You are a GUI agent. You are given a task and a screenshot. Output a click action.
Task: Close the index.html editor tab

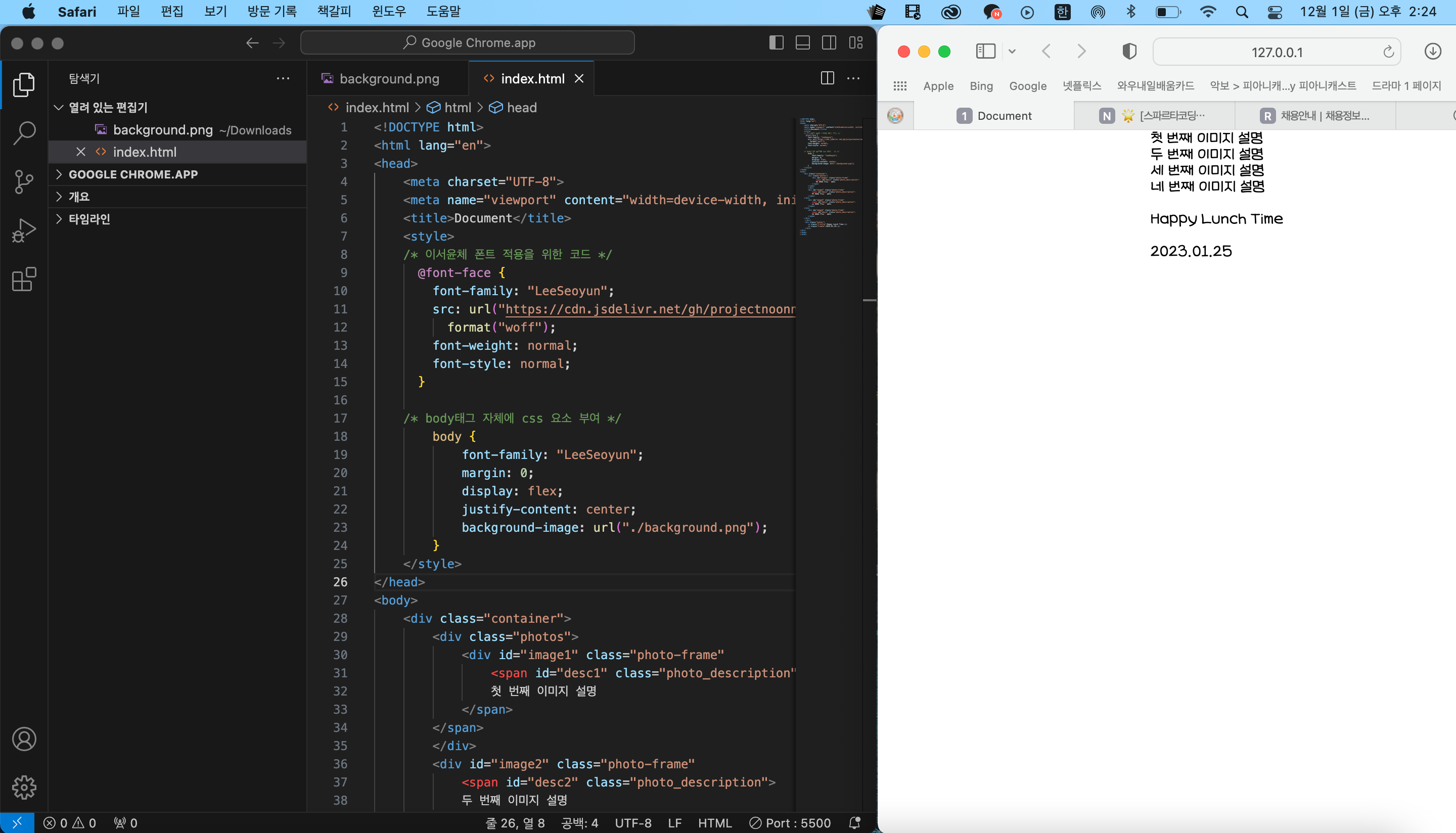pyautogui.click(x=579, y=78)
